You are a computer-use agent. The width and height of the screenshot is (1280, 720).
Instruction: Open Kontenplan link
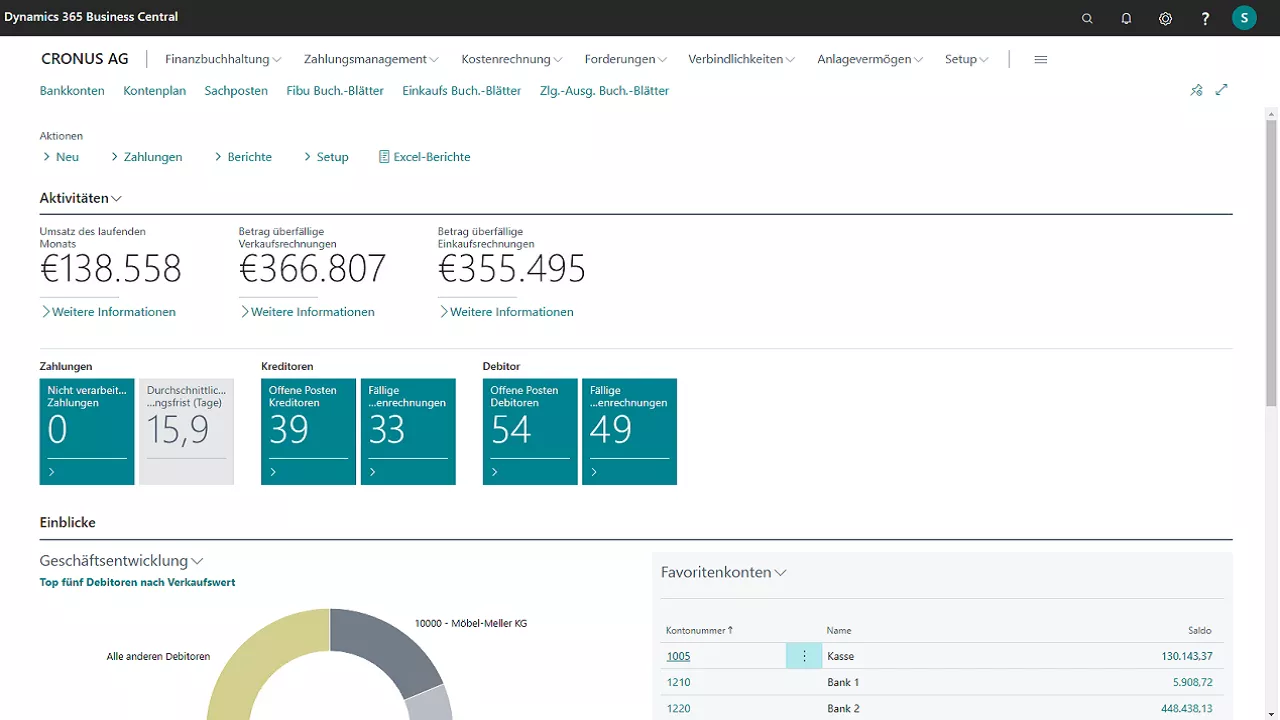pyautogui.click(x=155, y=90)
